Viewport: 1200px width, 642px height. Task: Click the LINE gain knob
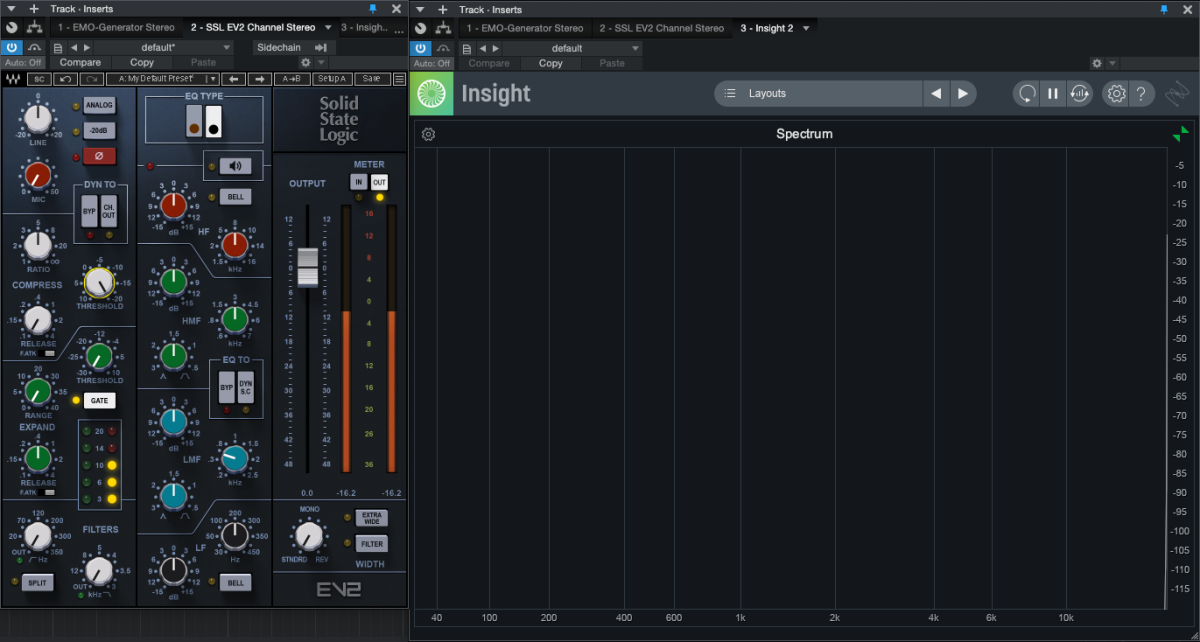[37, 119]
